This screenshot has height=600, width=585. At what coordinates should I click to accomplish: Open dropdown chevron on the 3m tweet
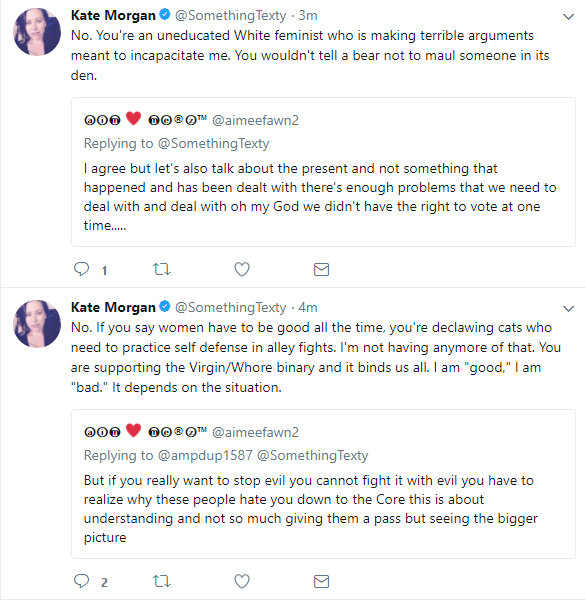pyautogui.click(x=569, y=17)
